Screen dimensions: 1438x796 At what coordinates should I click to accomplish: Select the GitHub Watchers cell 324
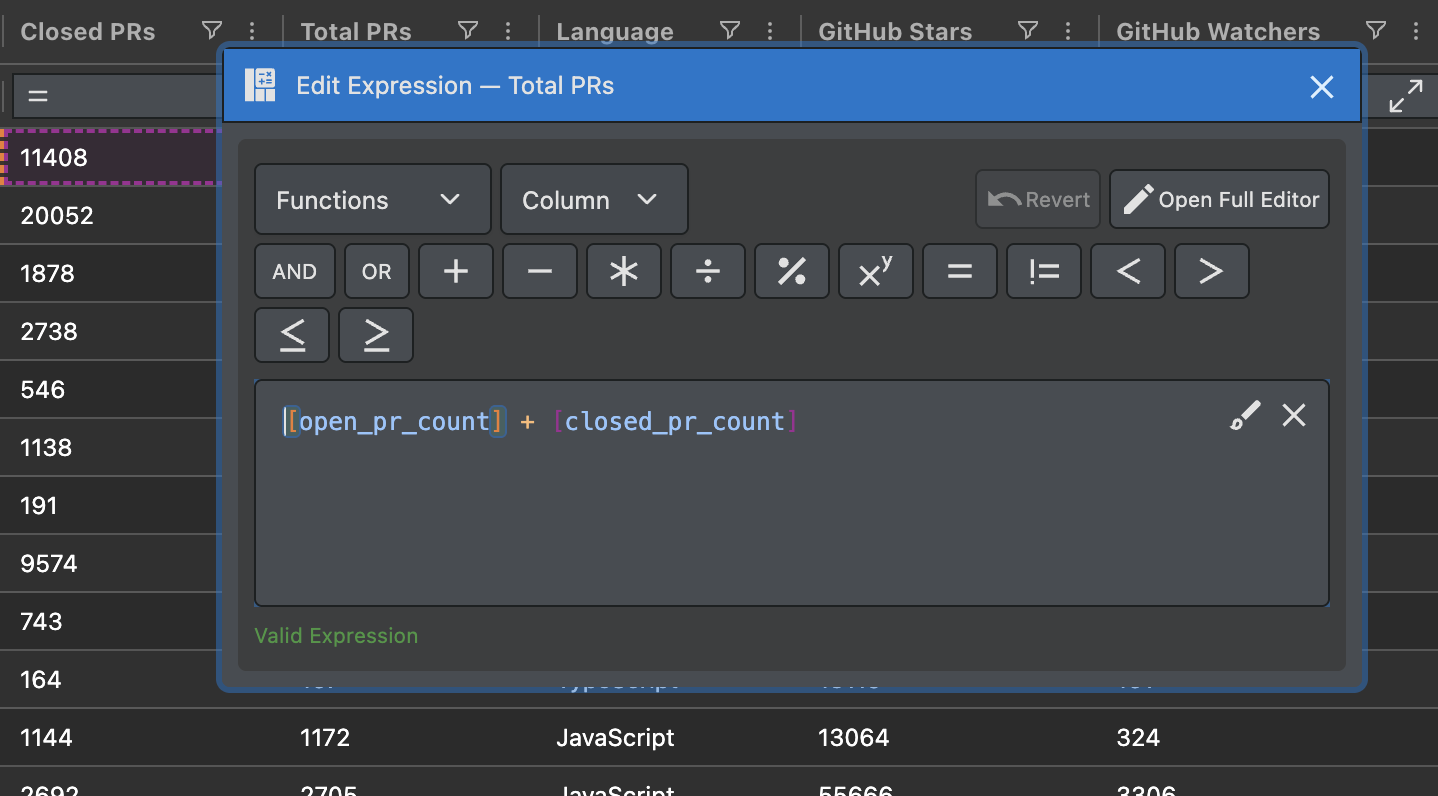pyautogui.click(x=1138, y=738)
